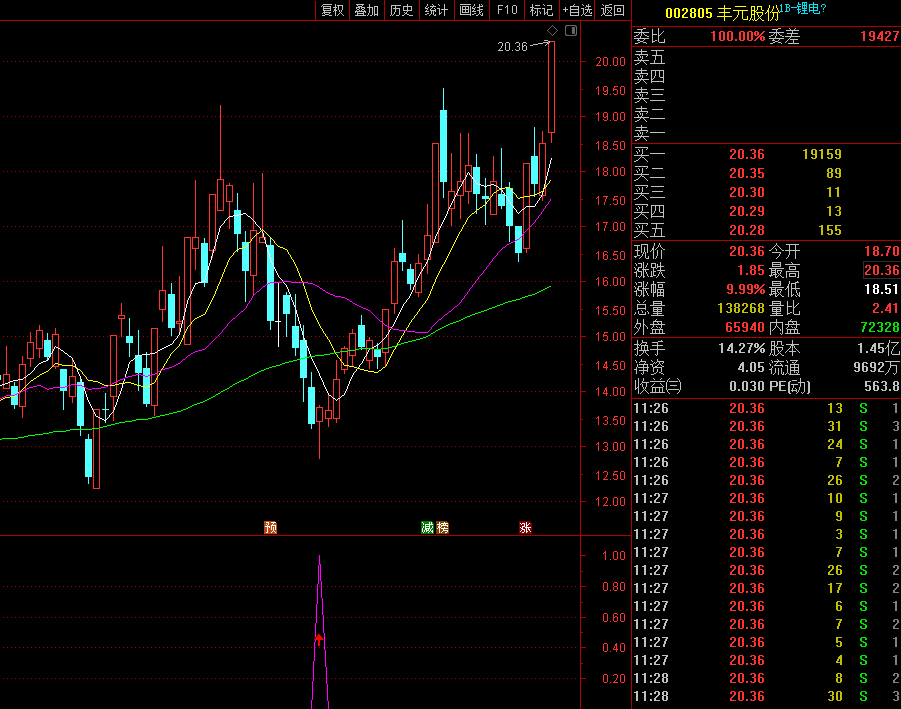The width and height of the screenshot is (901, 709).
Task: Click the 1.00 indicator axis label
Action: point(614,556)
